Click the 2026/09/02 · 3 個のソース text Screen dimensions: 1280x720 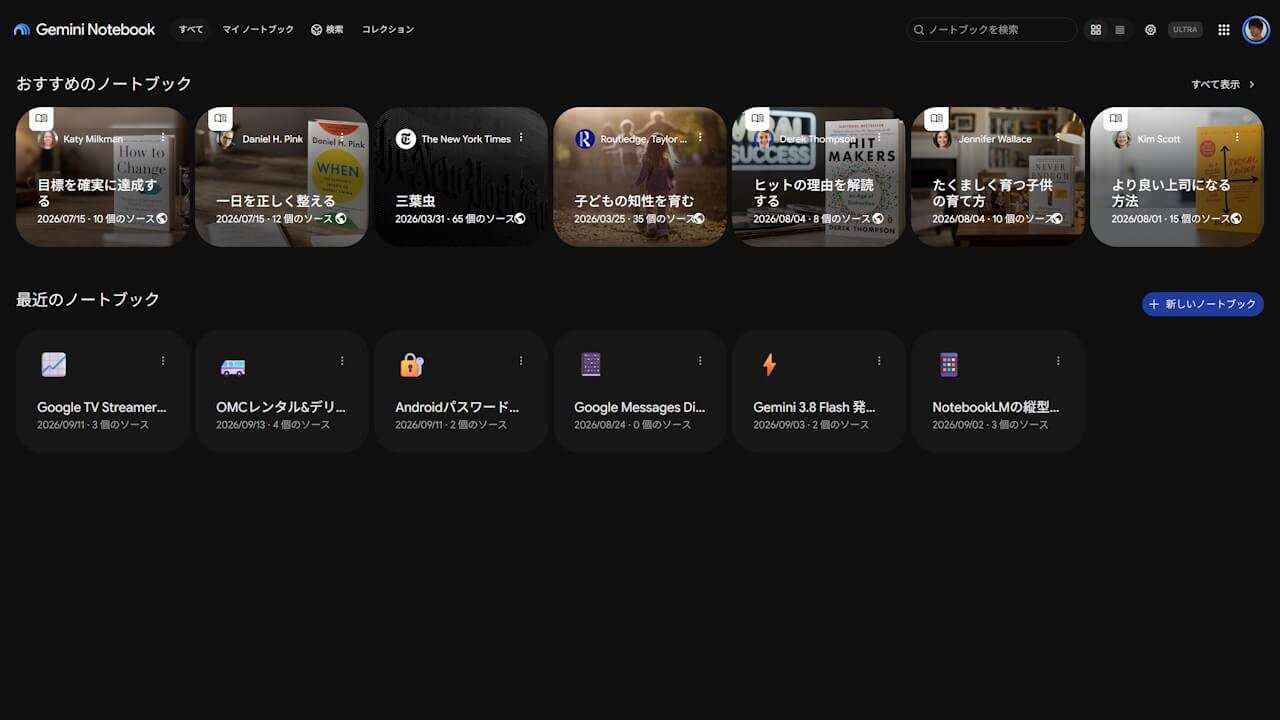(991, 425)
